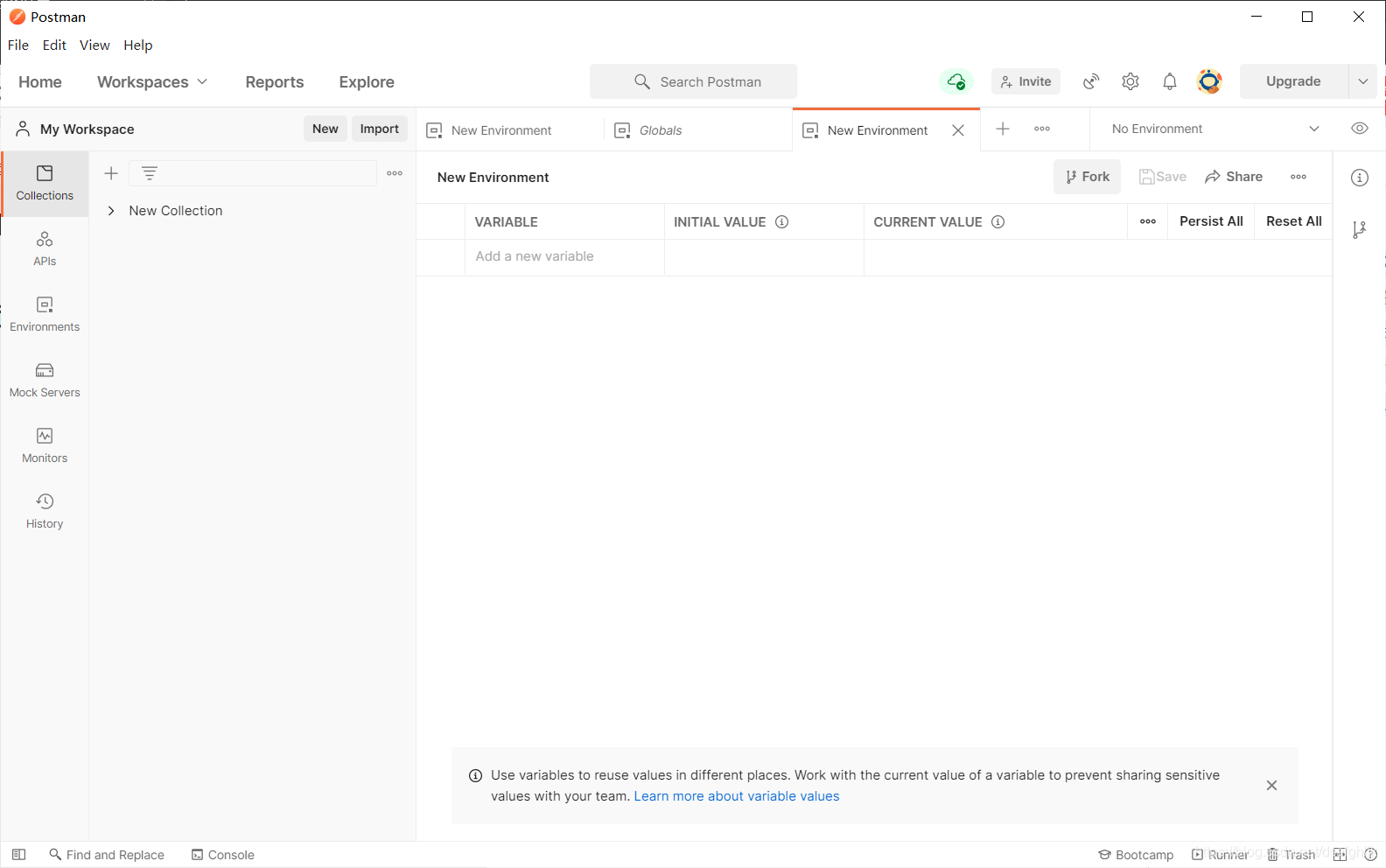
Task: Click the Initial Value info icon
Action: pos(782,222)
